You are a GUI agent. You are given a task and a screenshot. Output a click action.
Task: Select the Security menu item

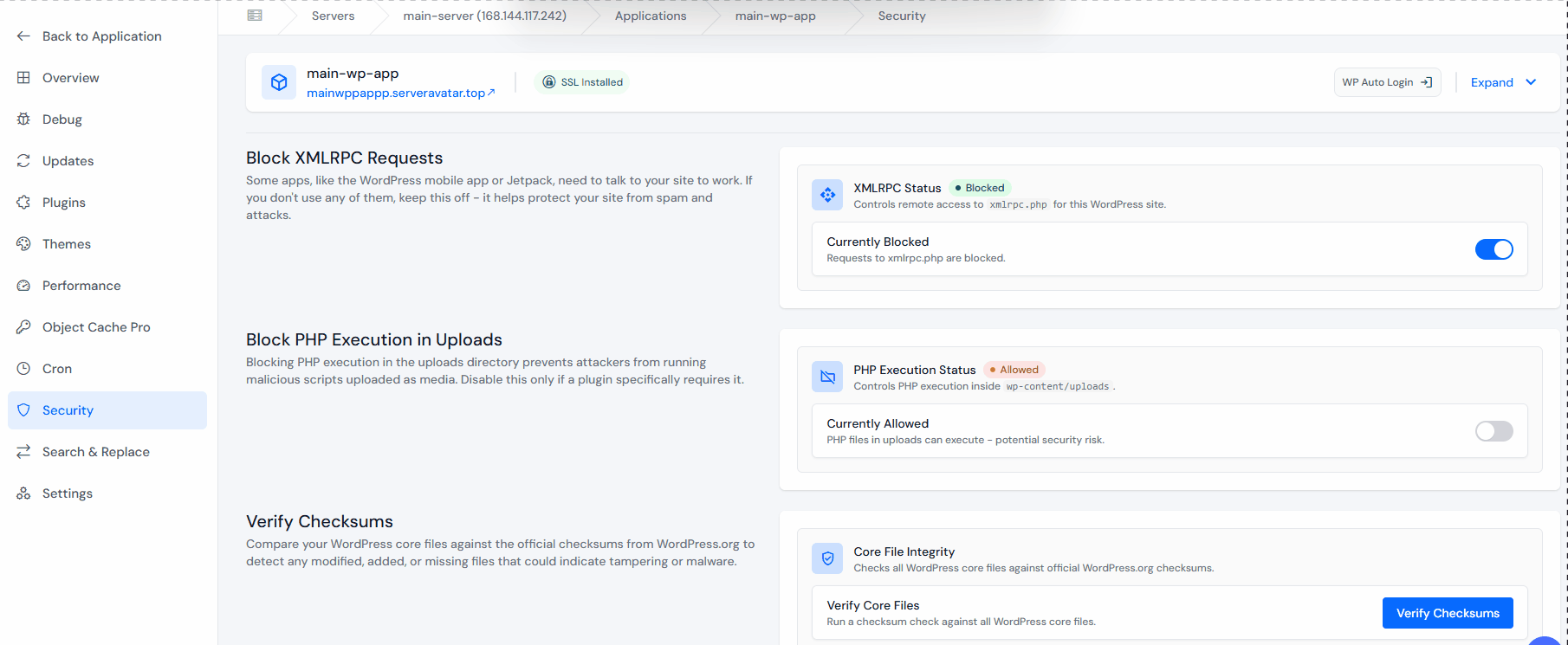[107, 410]
